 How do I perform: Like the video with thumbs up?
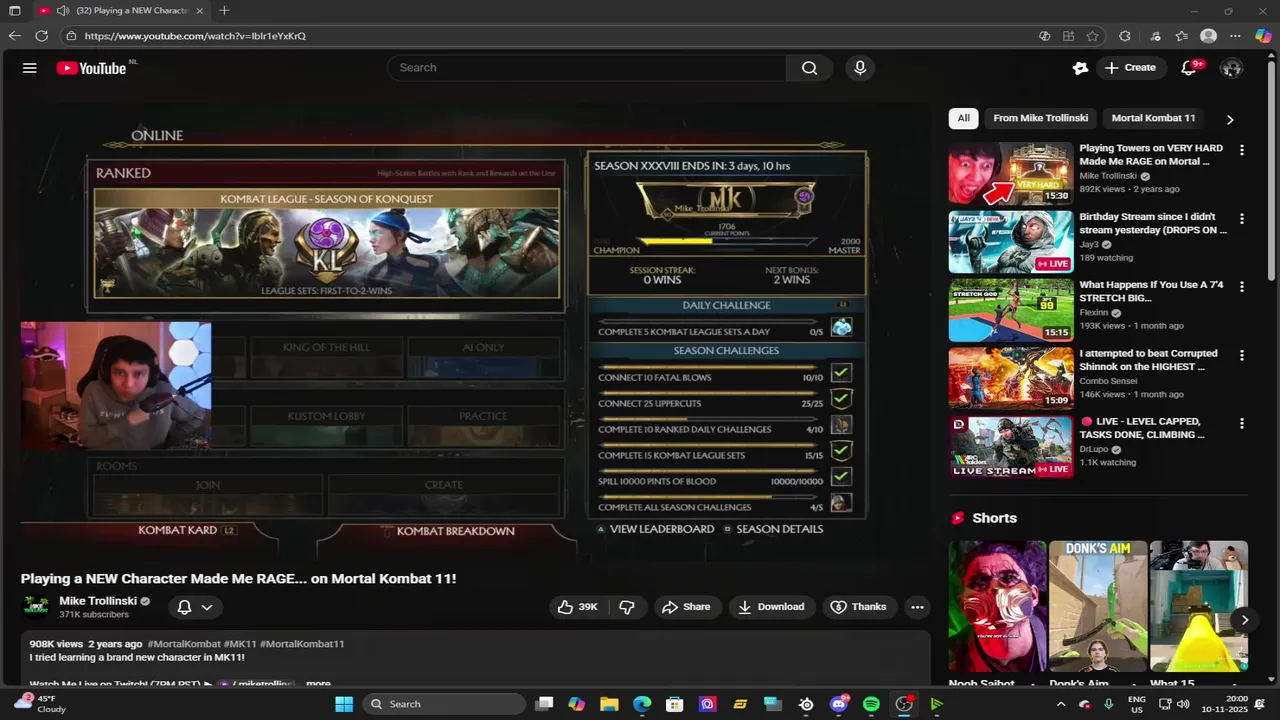(577, 607)
